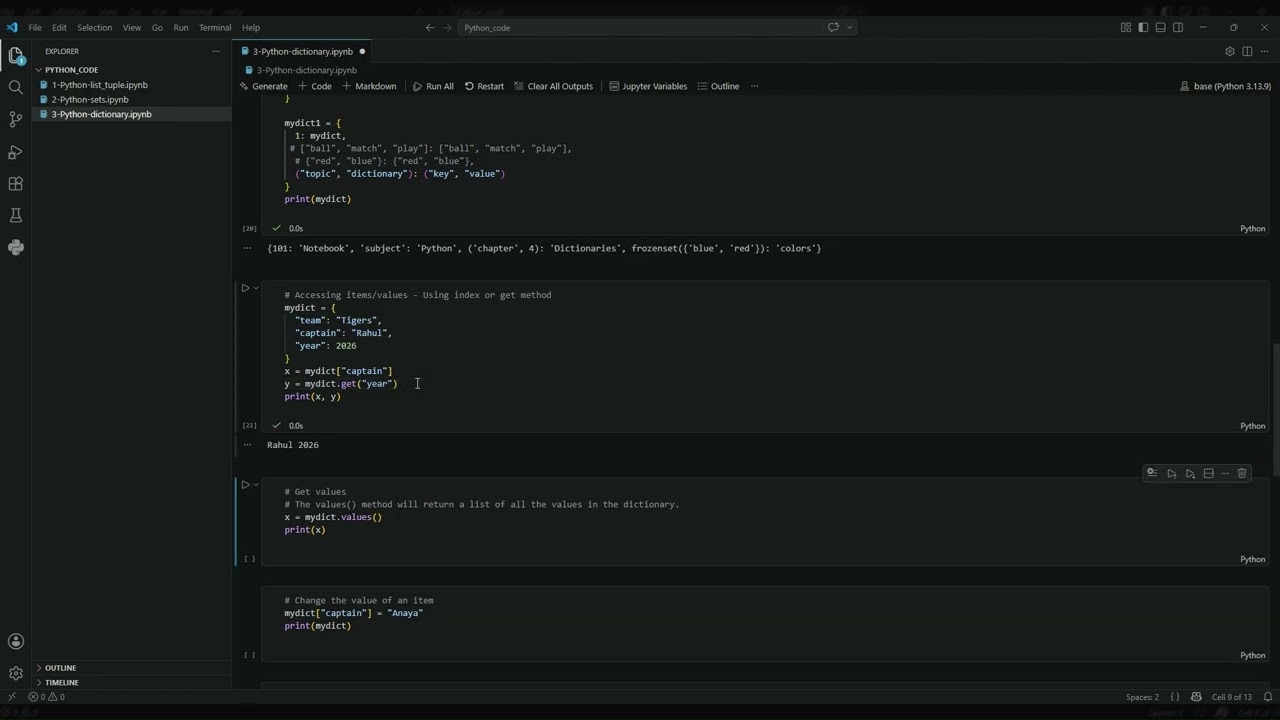Click the remote window icon in status bar
This screenshot has height=720, width=1280.
click(11, 697)
